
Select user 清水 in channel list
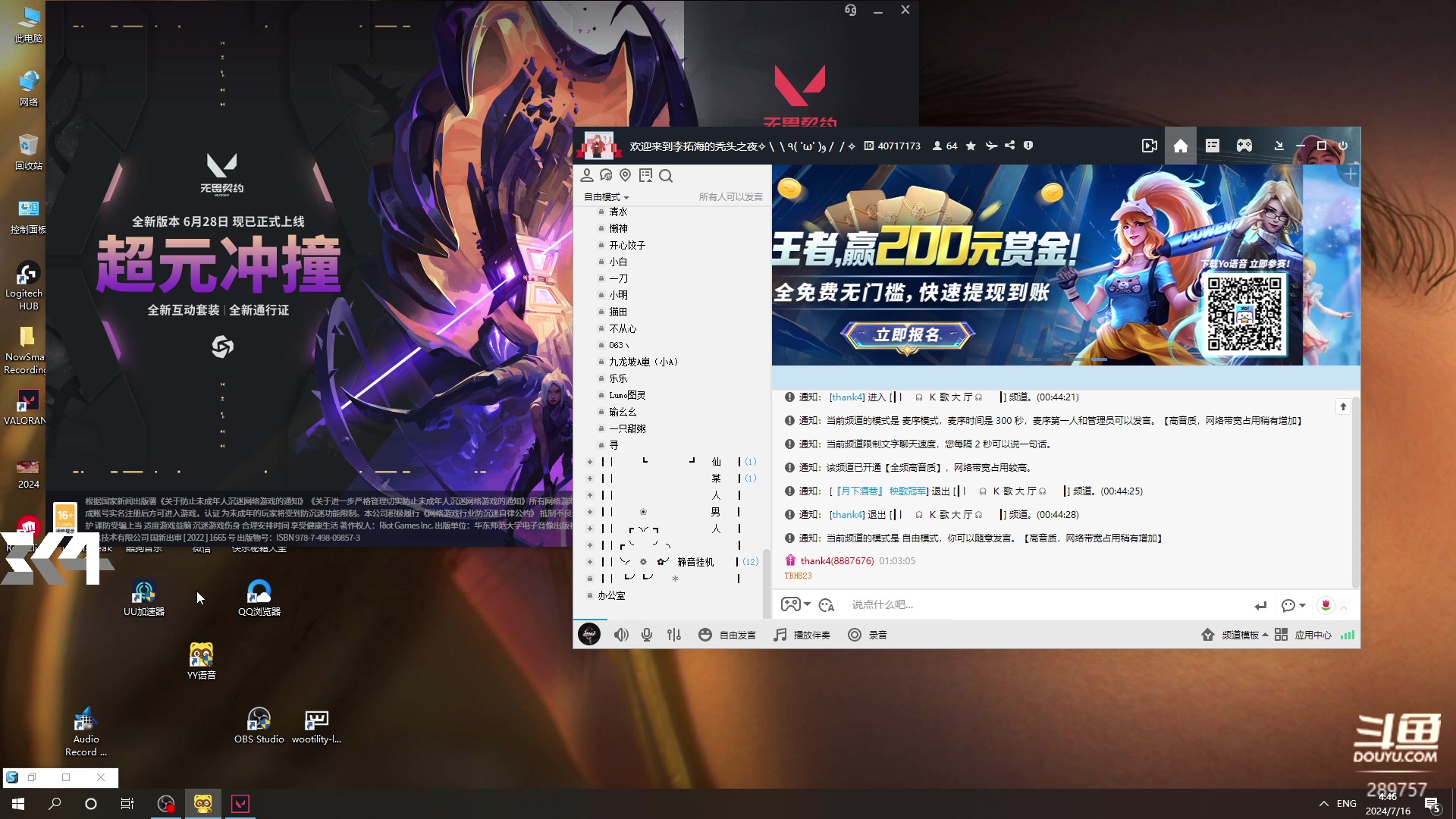click(x=618, y=212)
